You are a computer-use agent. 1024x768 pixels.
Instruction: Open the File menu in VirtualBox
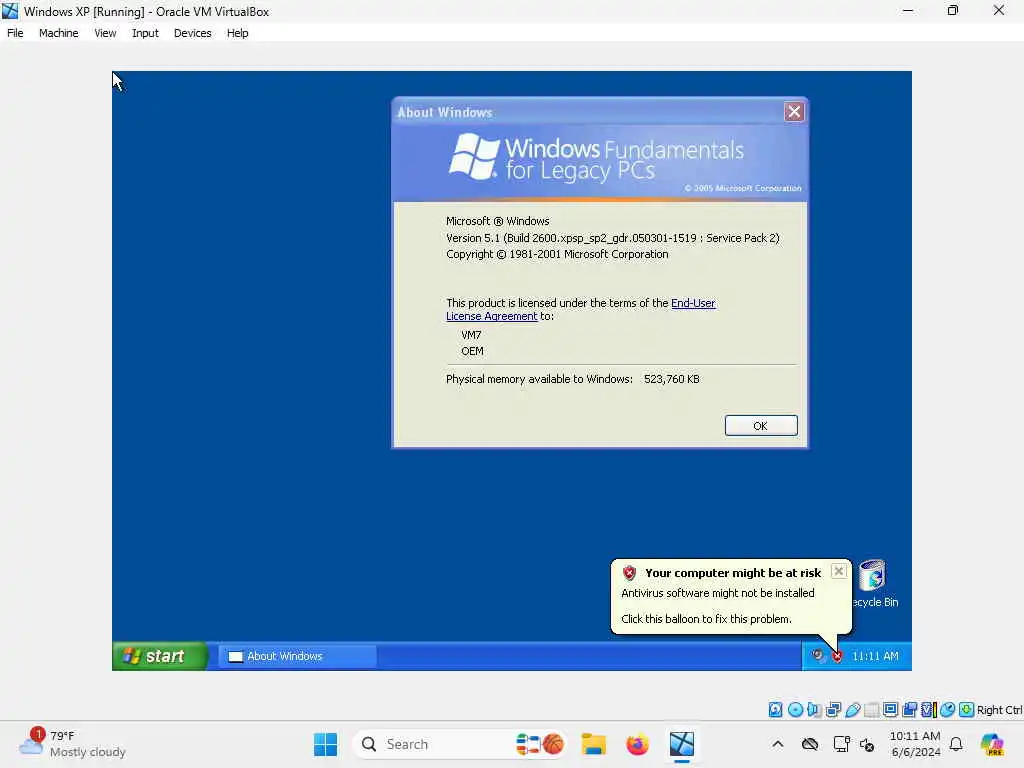pos(15,33)
